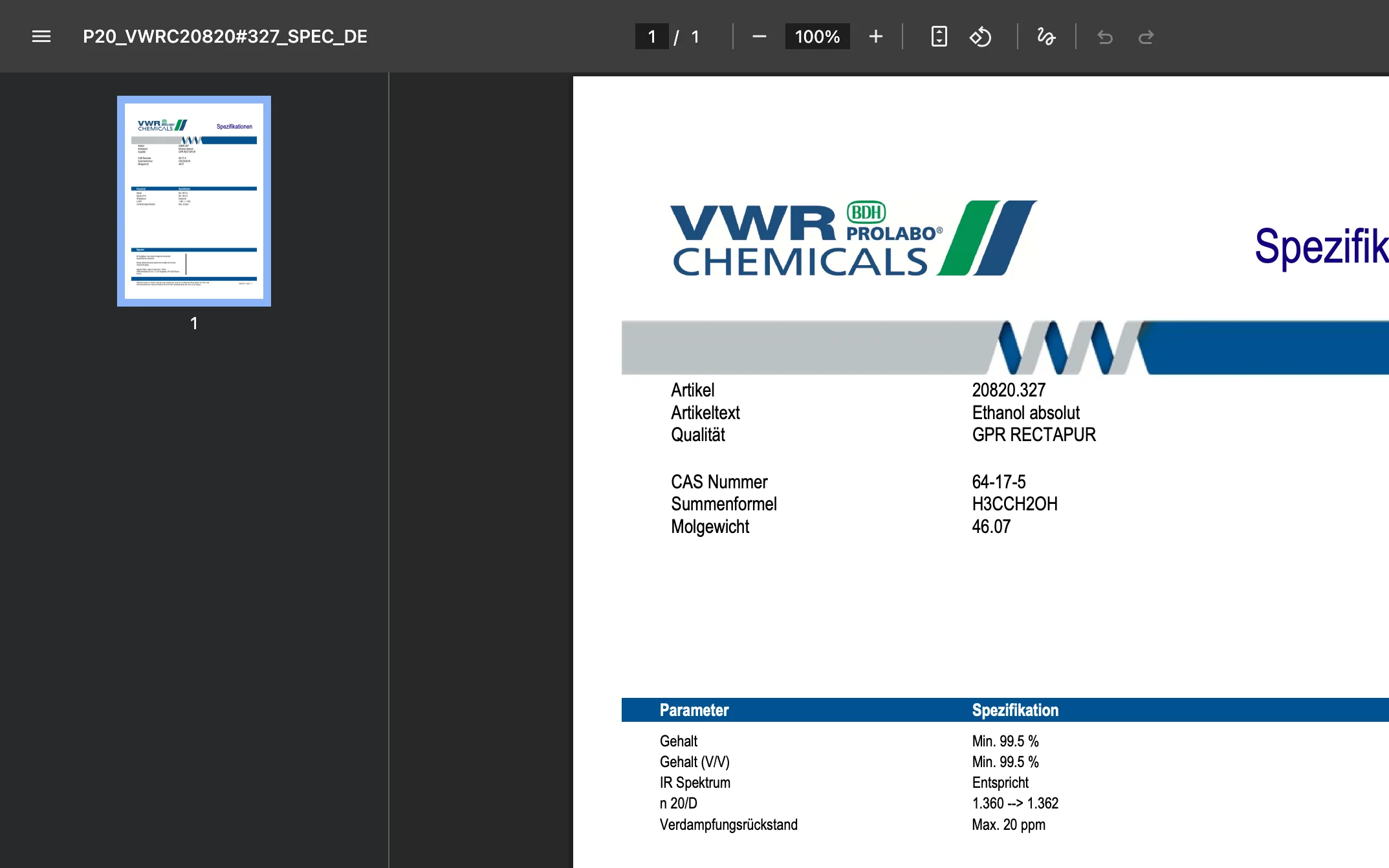Click the CAS number 64-17-5
This screenshot has width=1389, height=868.
[998, 482]
